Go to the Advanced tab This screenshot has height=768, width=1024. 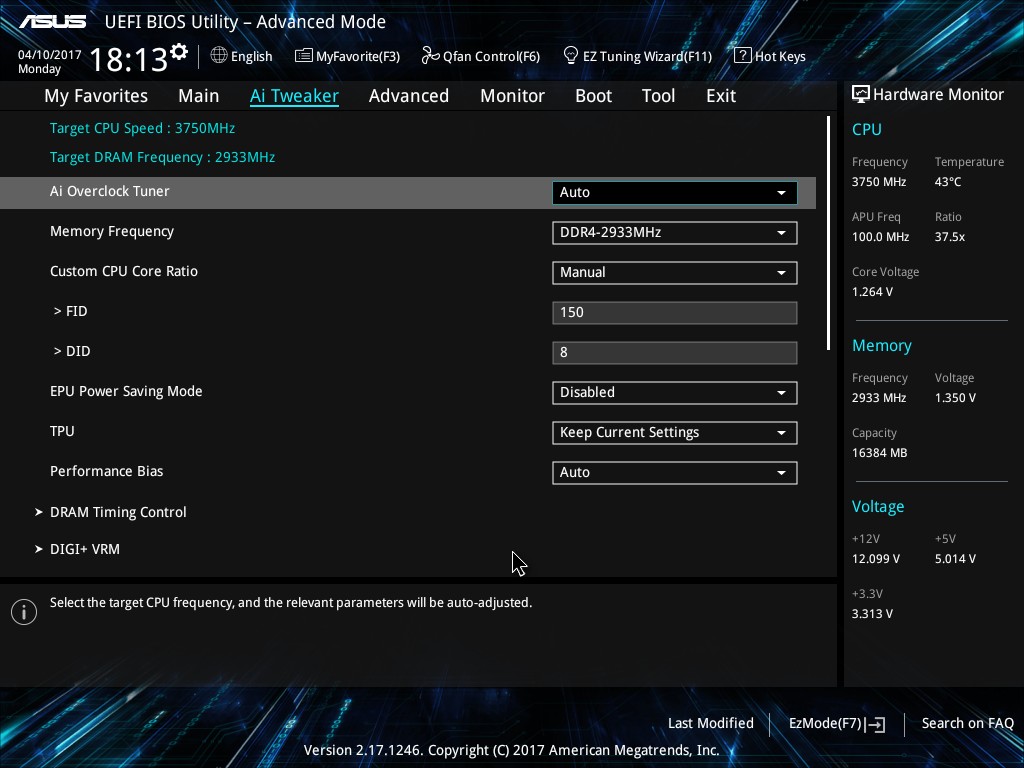coord(409,95)
